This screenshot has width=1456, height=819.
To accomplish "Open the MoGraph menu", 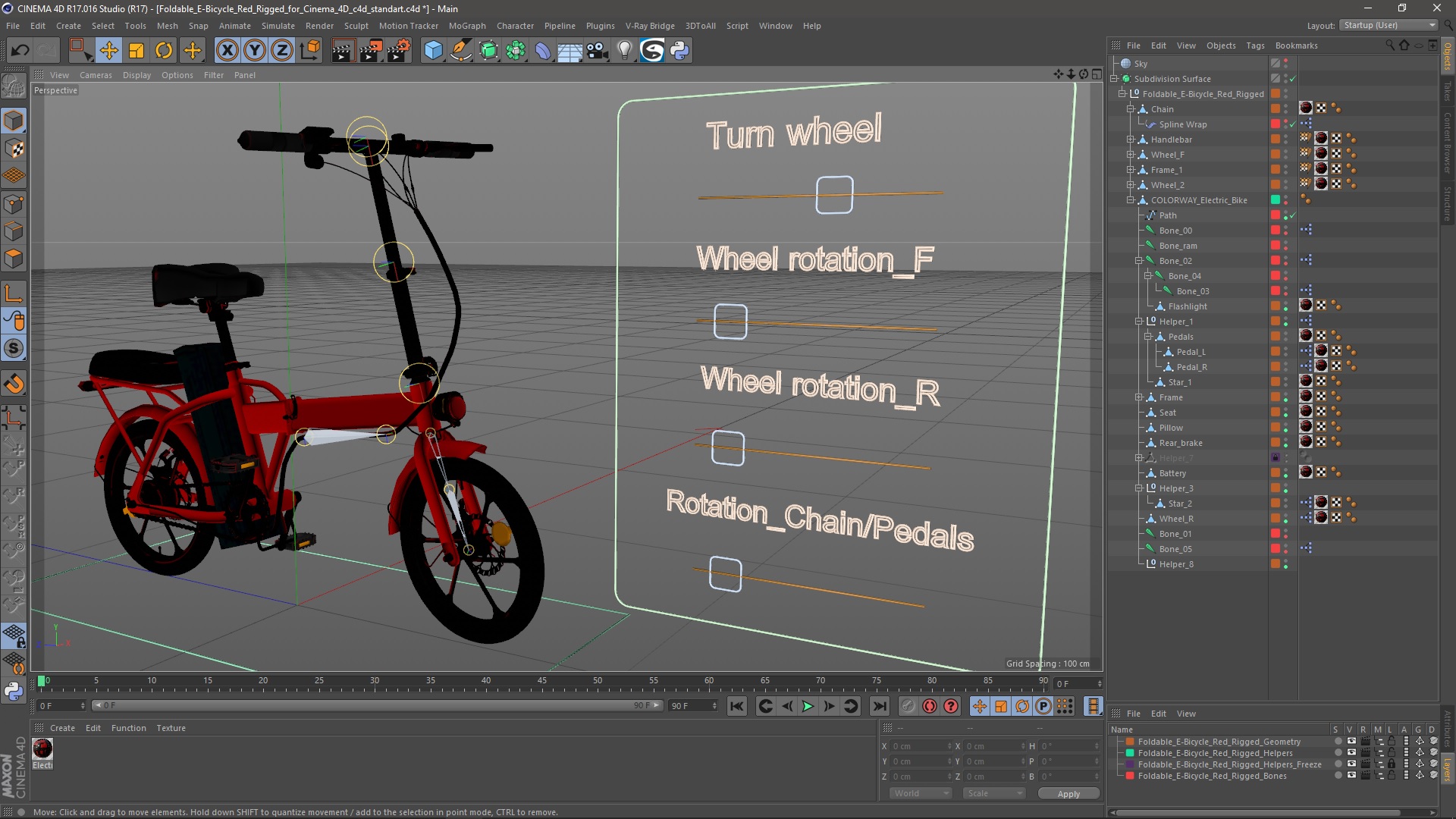I will point(466,26).
